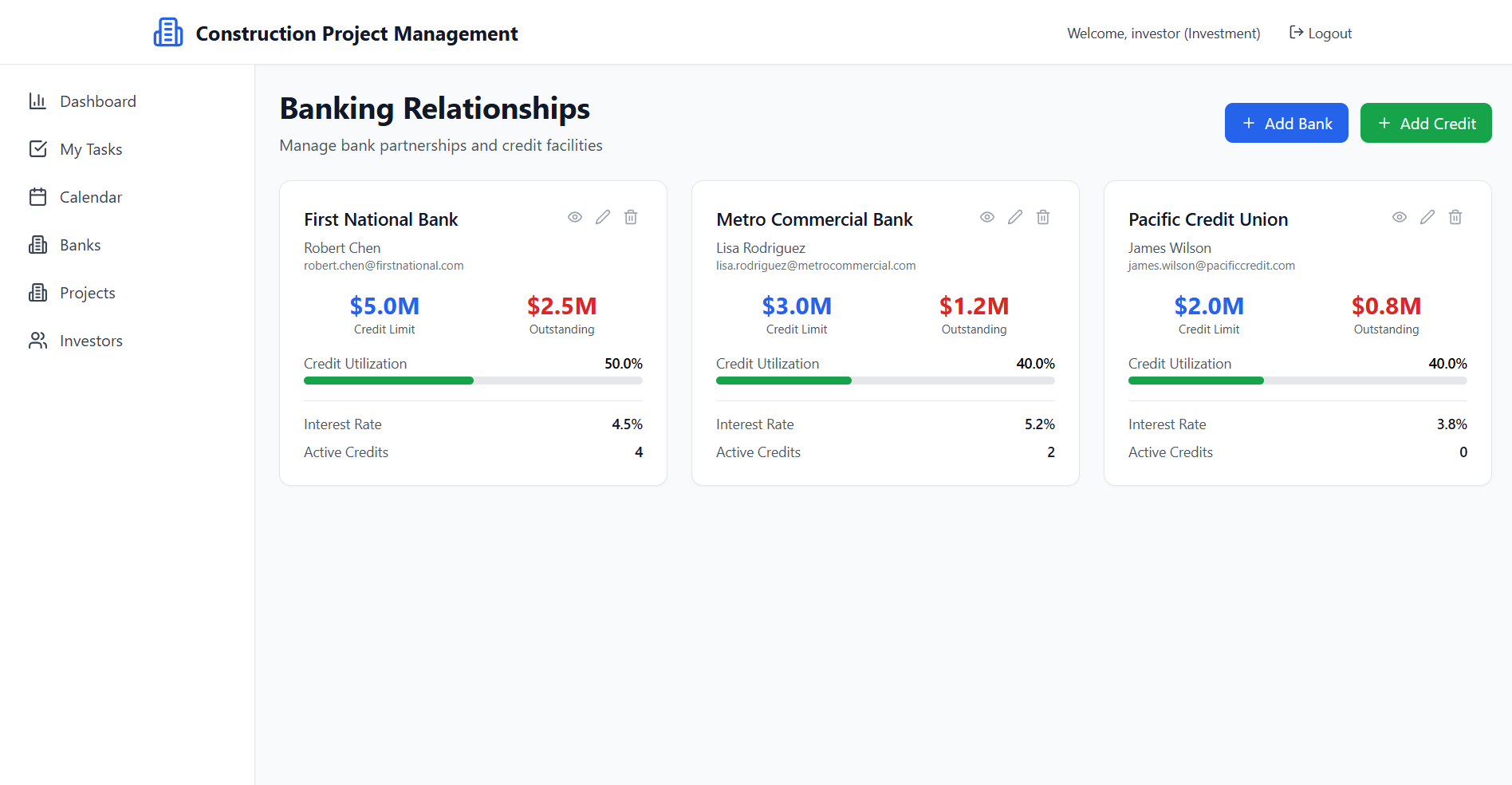Image resolution: width=1512 pixels, height=785 pixels.
Task: Edit First National Bank with pencil icon
Action: pos(603,217)
